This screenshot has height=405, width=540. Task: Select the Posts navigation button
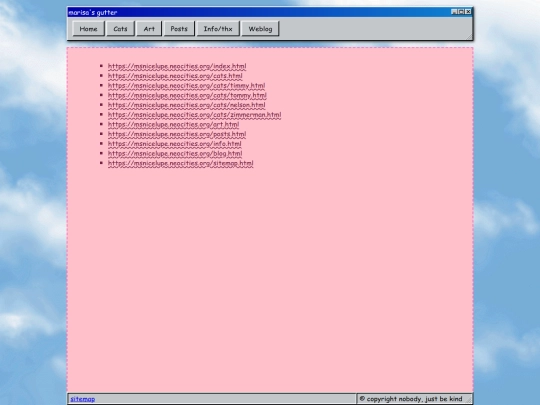179,29
